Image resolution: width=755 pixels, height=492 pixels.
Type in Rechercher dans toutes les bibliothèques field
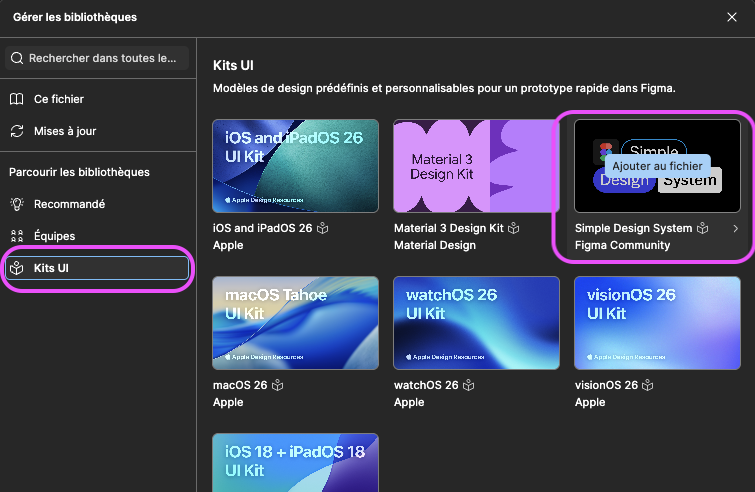101,59
